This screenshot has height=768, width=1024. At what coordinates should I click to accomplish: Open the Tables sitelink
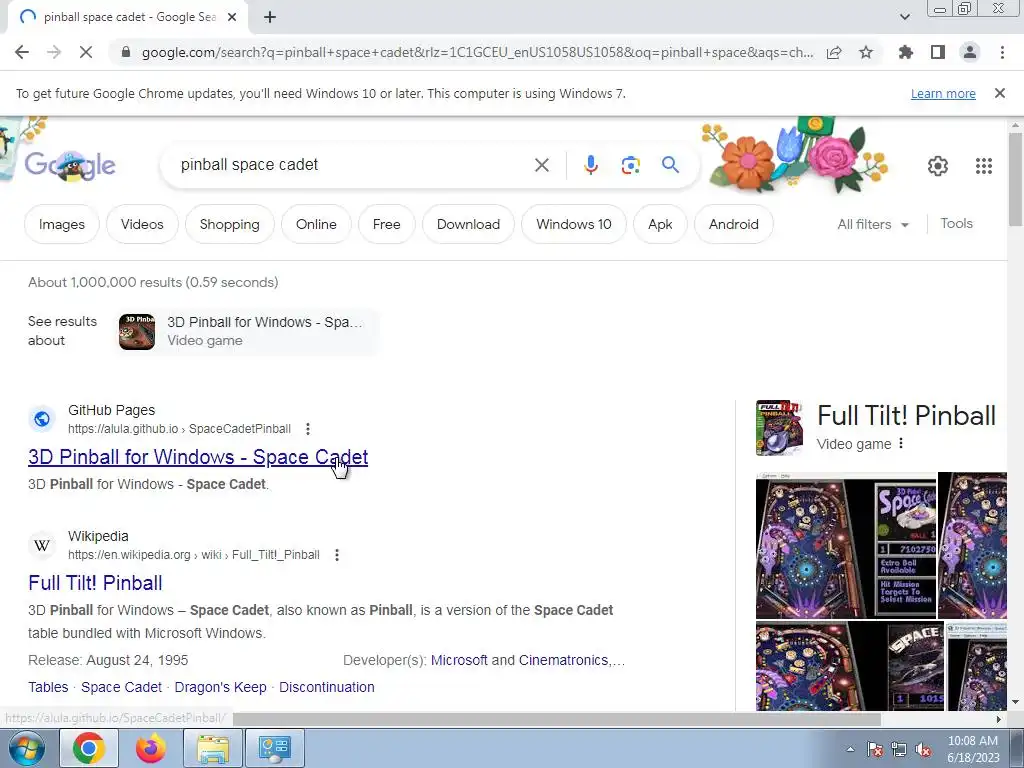tap(48, 687)
